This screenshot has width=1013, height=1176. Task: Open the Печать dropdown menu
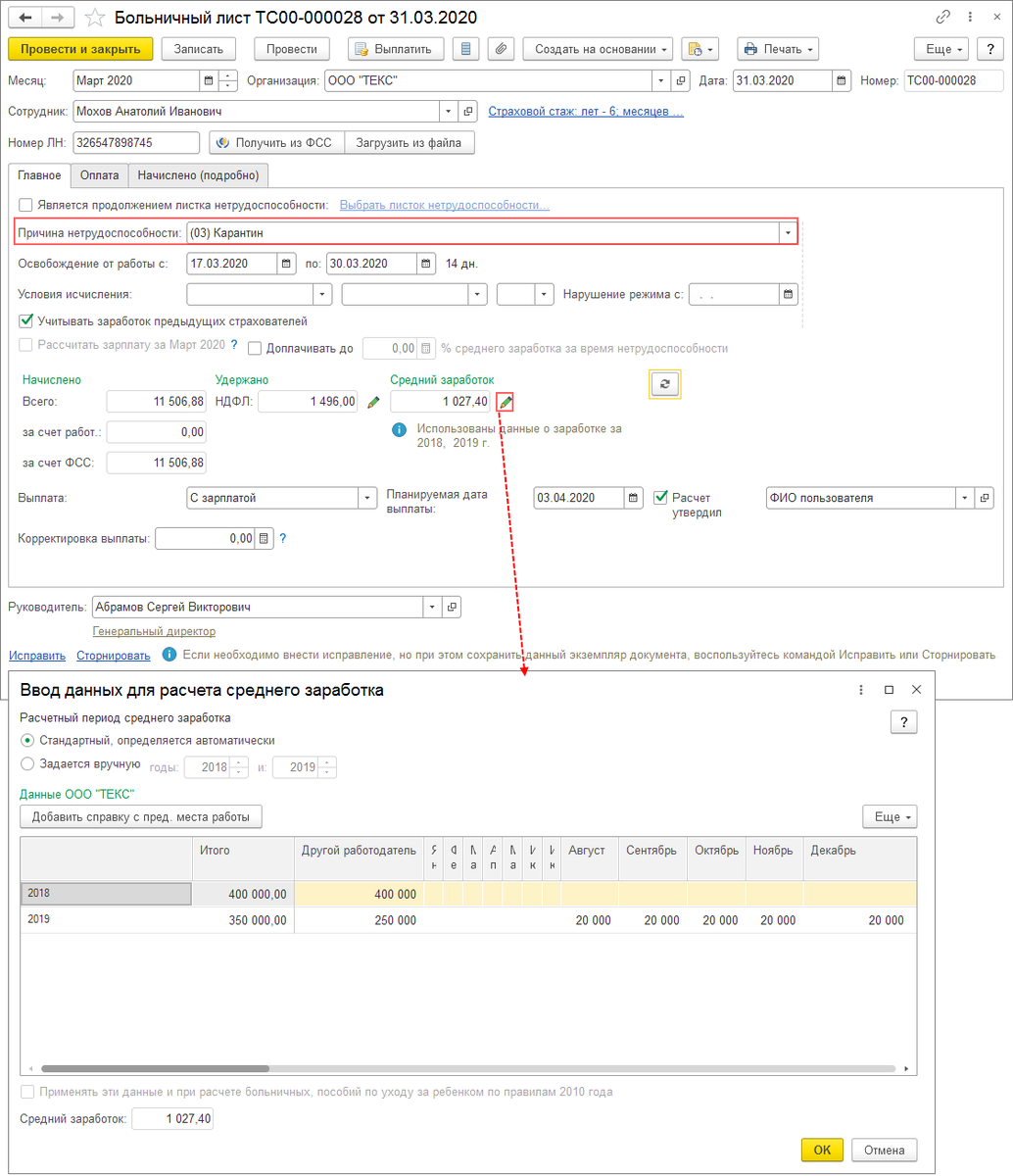click(x=778, y=49)
